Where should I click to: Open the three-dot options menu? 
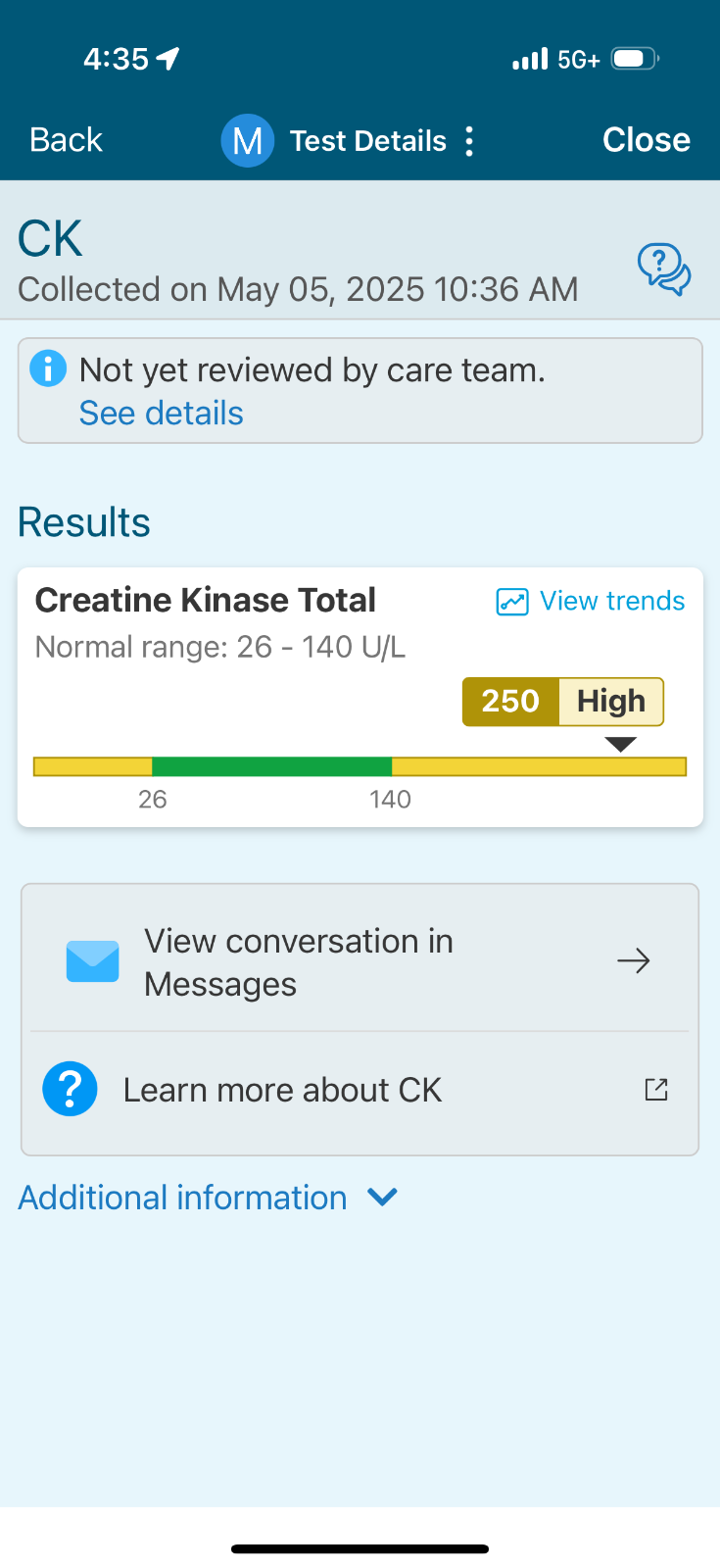click(x=470, y=141)
